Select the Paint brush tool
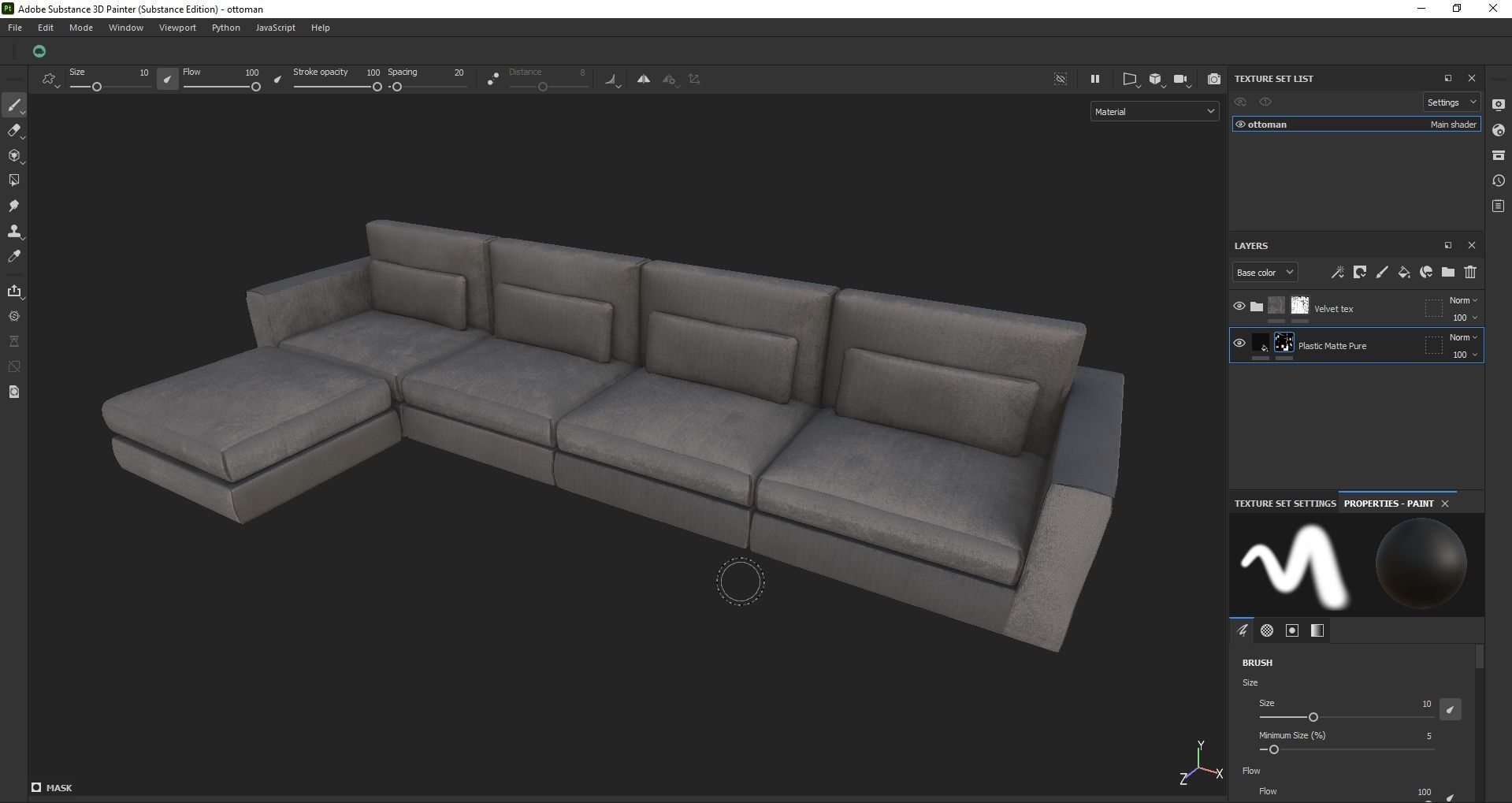 [13, 105]
